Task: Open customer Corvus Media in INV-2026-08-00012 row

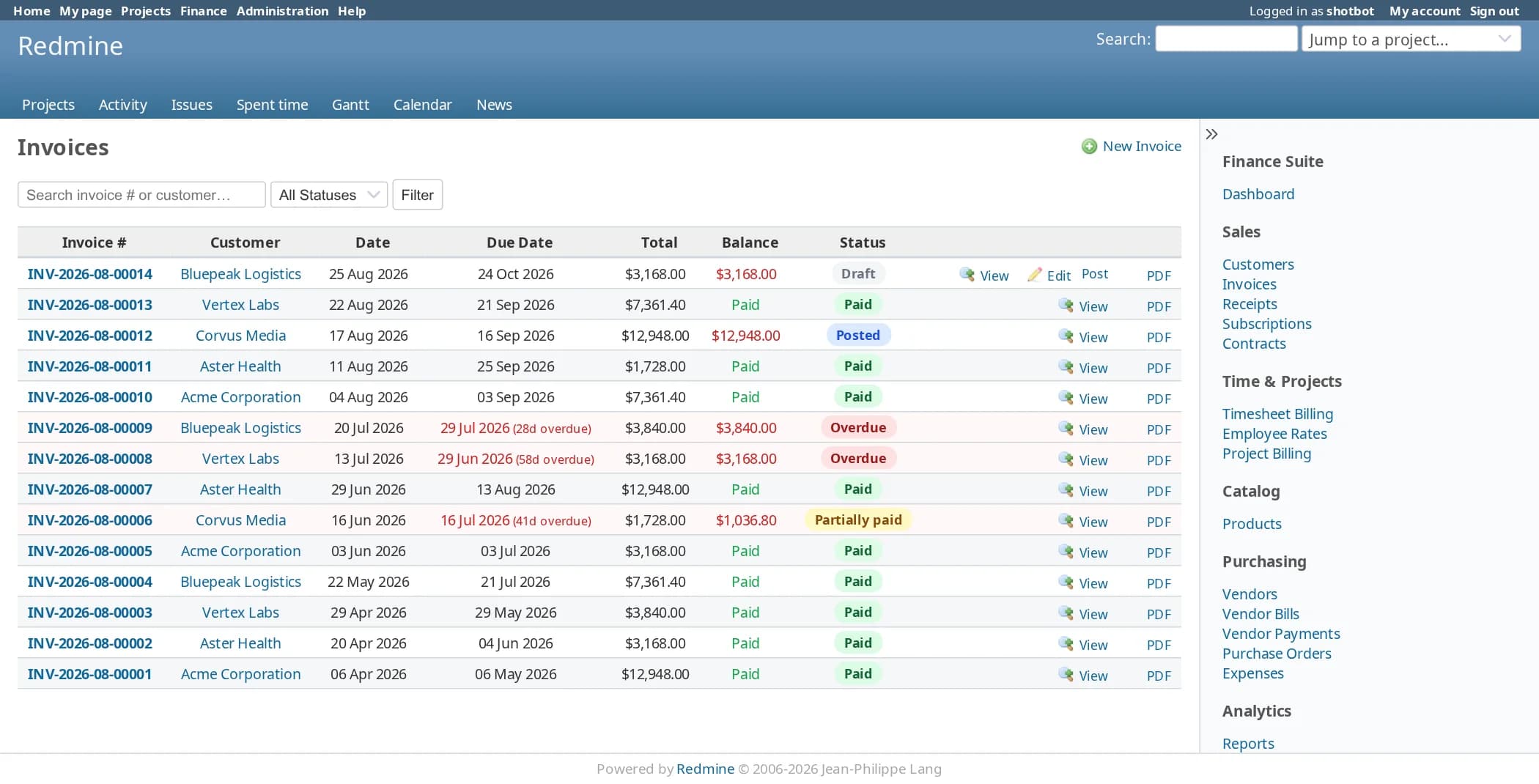Action: 240,336
